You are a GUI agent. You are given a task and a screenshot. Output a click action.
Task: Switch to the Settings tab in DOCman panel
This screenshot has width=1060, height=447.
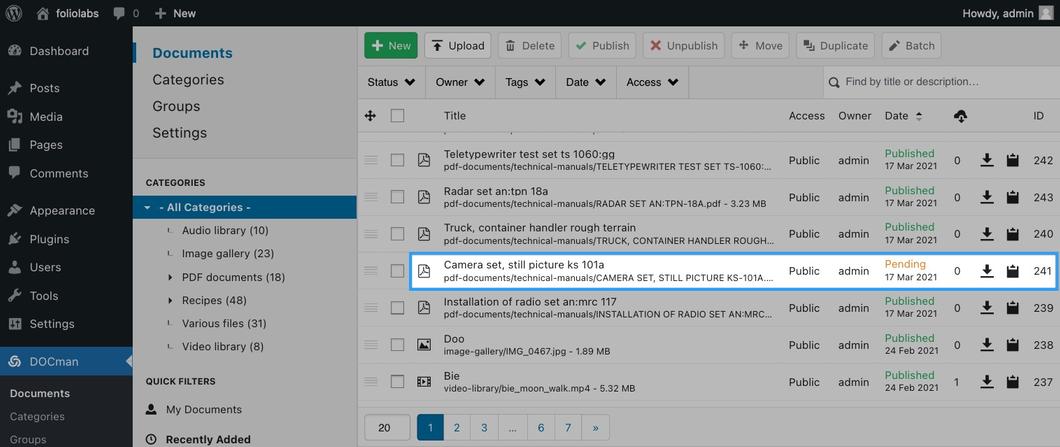tap(179, 133)
